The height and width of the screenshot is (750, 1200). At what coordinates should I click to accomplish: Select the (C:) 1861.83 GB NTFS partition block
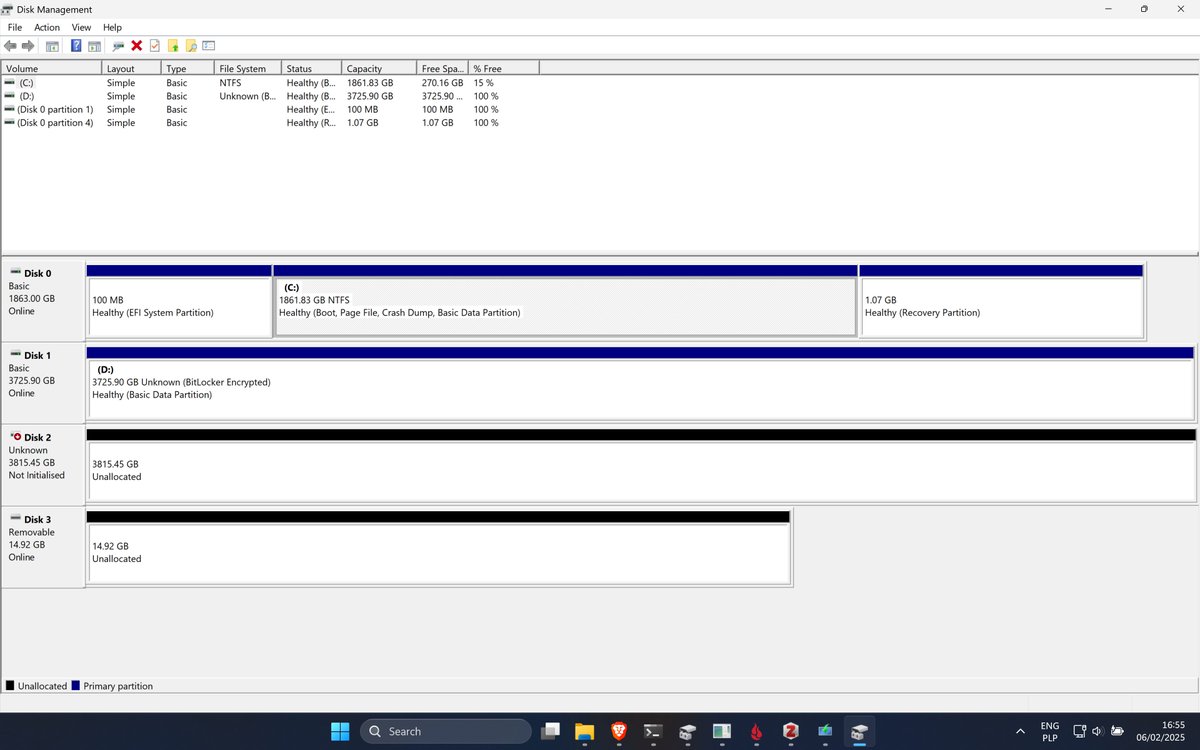click(565, 302)
